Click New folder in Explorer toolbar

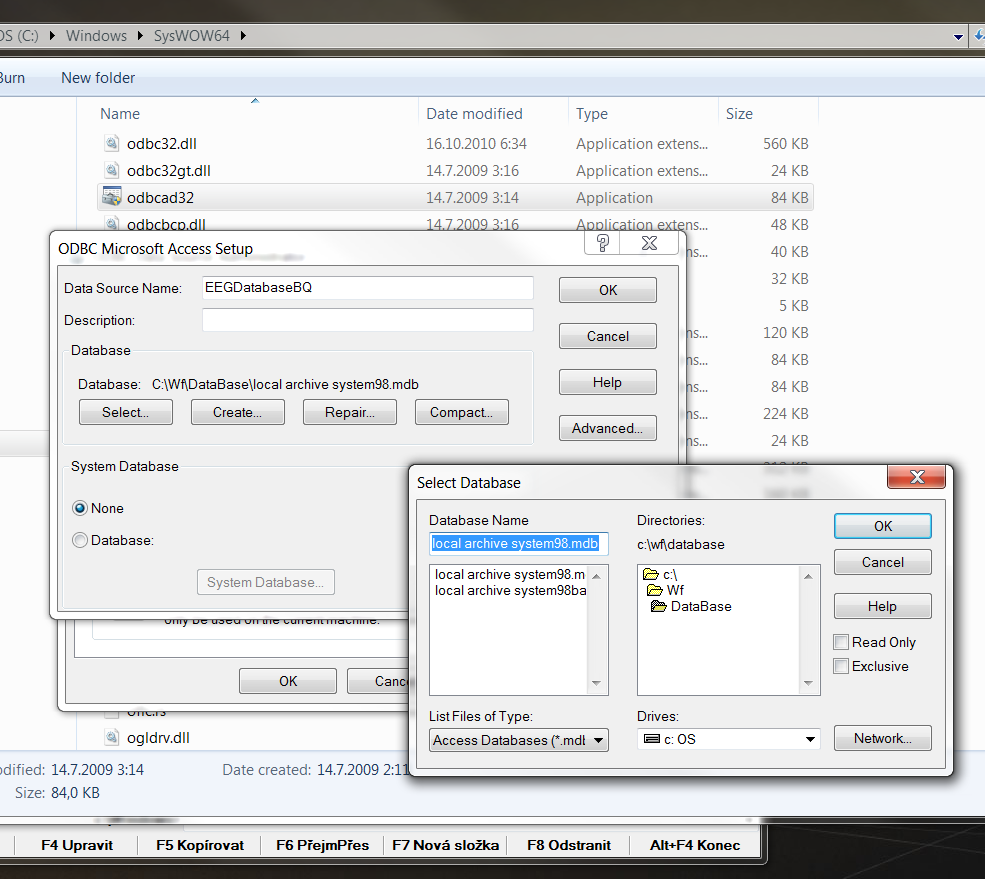[98, 78]
